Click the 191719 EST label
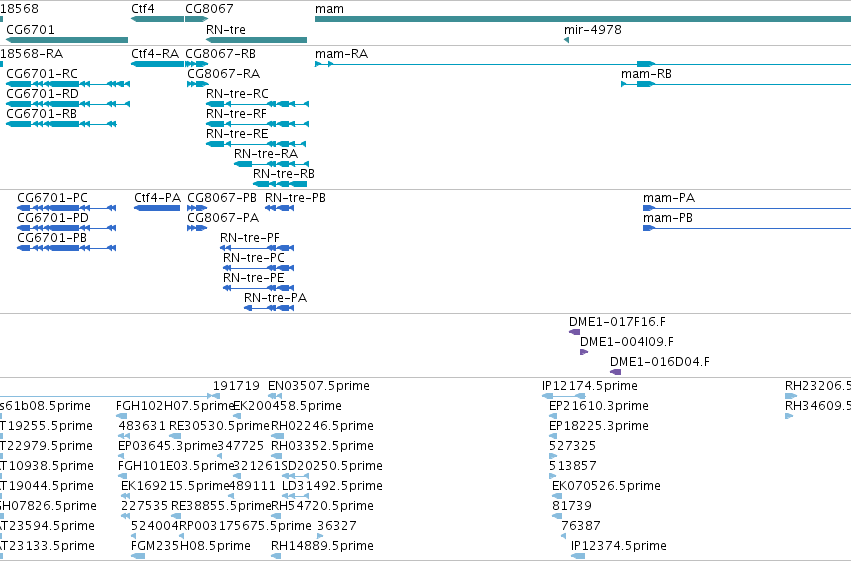Viewport: 851px width, 561px height. coord(236,386)
